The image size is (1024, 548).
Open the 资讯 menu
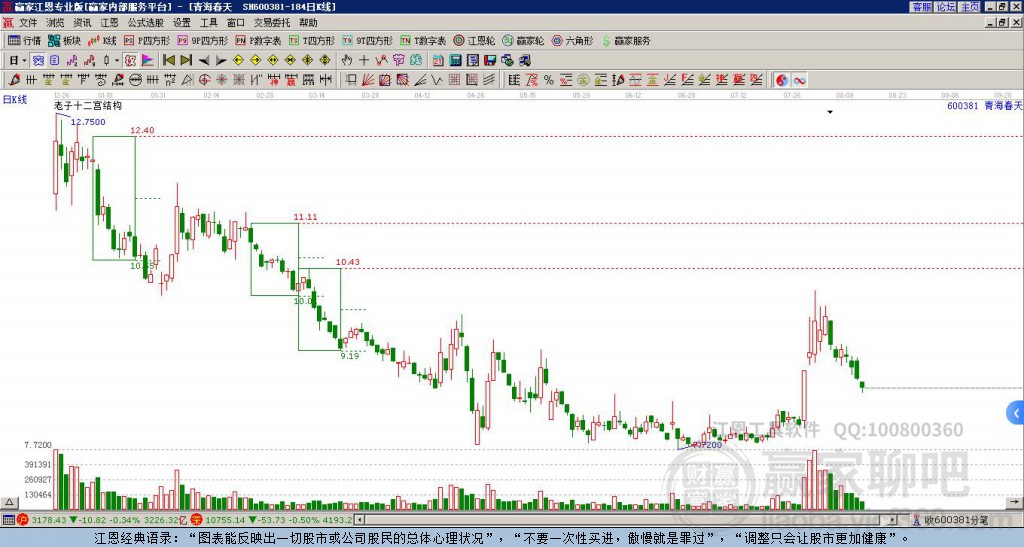coord(82,23)
